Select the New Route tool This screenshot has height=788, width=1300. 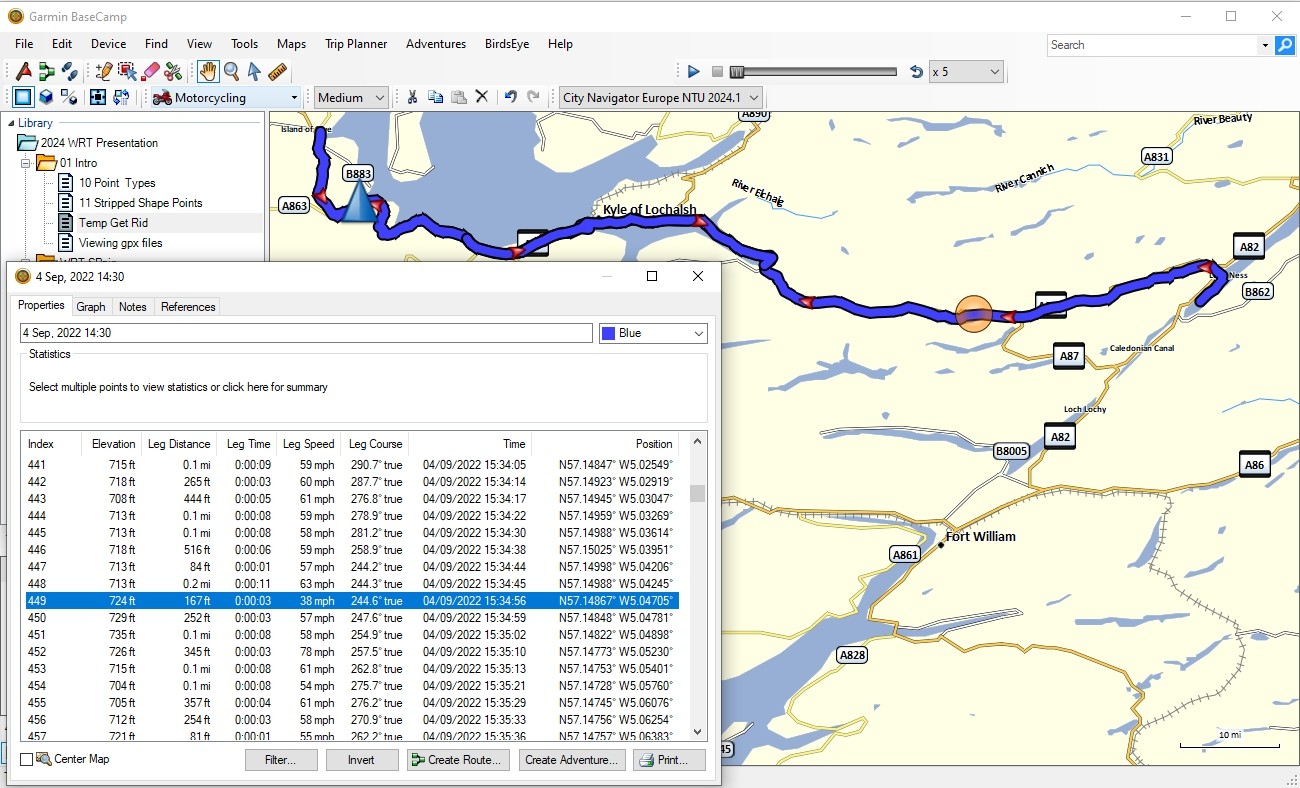pyautogui.click(x=47, y=71)
